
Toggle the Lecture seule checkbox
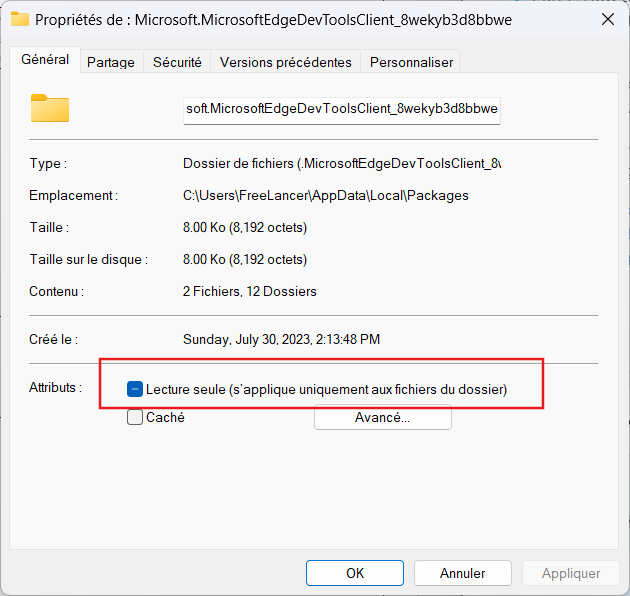click(135, 389)
